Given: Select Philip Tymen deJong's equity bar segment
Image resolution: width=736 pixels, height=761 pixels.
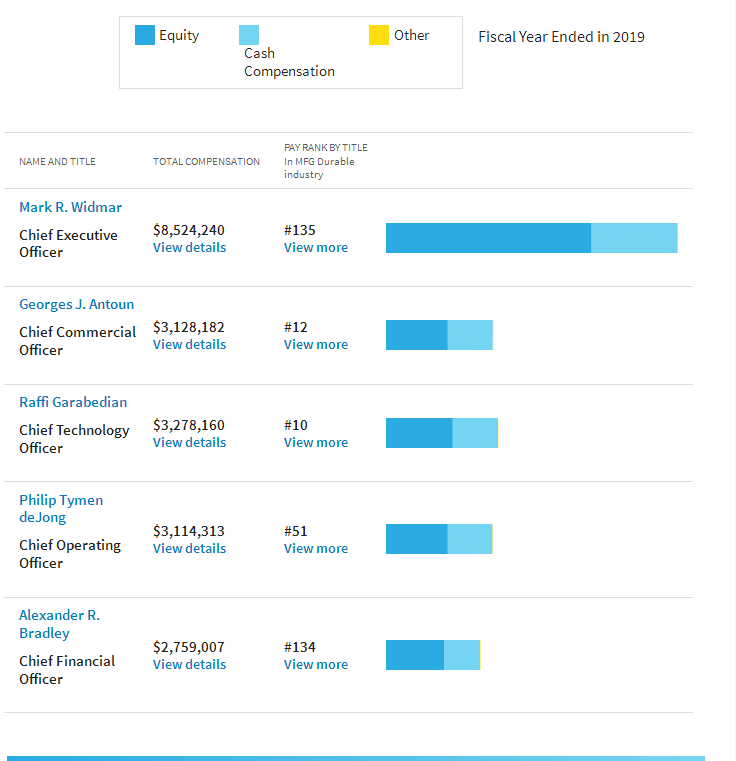Looking at the screenshot, I should tap(417, 539).
